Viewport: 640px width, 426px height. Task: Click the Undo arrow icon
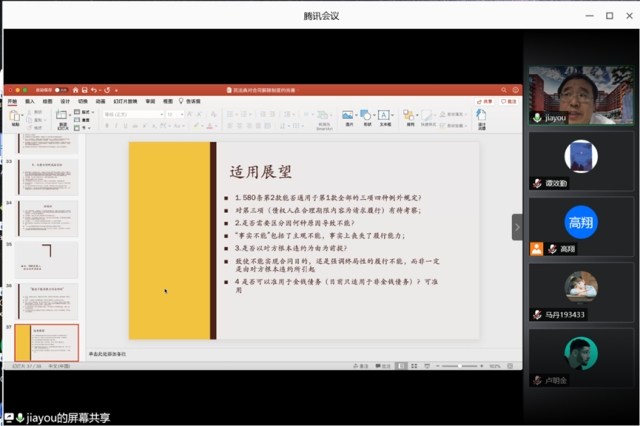click(x=94, y=90)
